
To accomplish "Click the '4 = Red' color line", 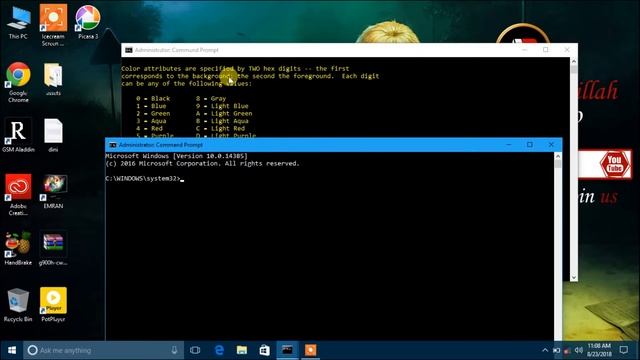I will point(149,128).
